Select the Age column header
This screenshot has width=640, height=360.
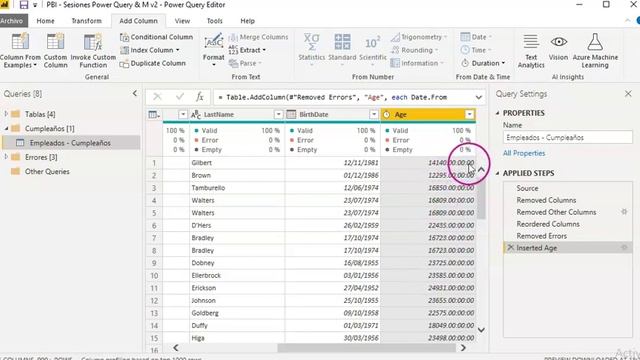pos(428,115)
